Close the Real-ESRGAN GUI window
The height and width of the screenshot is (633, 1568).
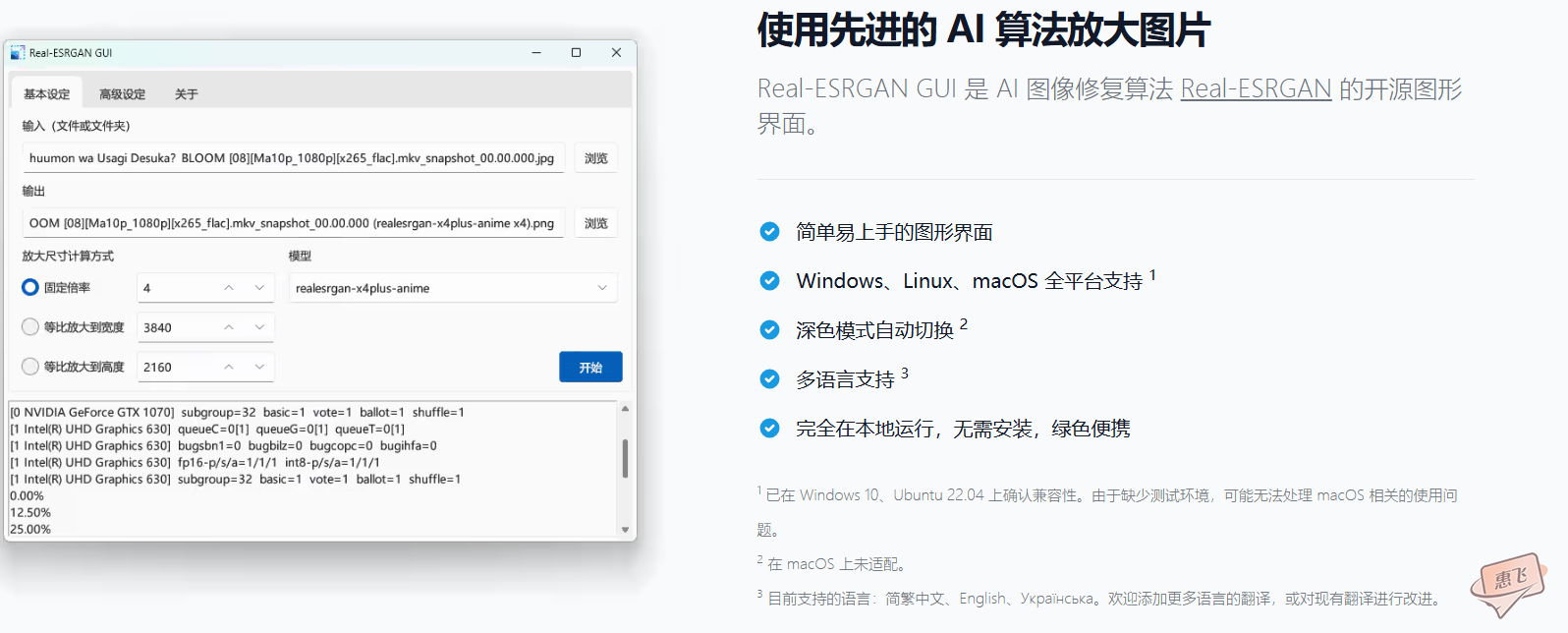tap(616, 53)
